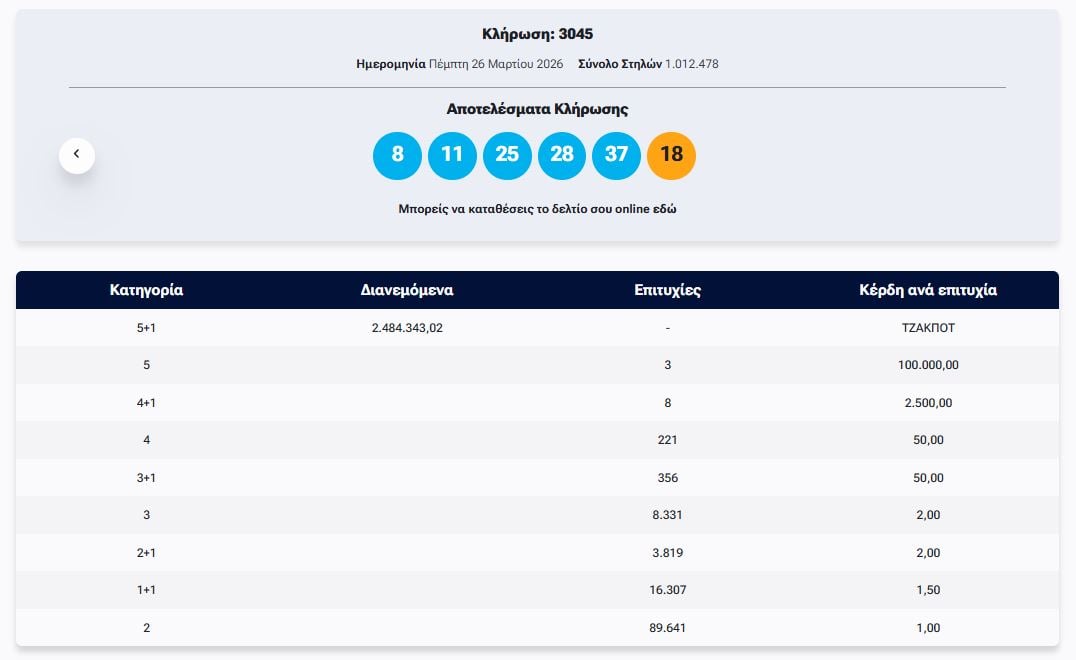Viewport: 1076px width, 660px height.
Task: Click the date Πέμπτη 26 Μαρτίου 2026
Action: point(496,64)
